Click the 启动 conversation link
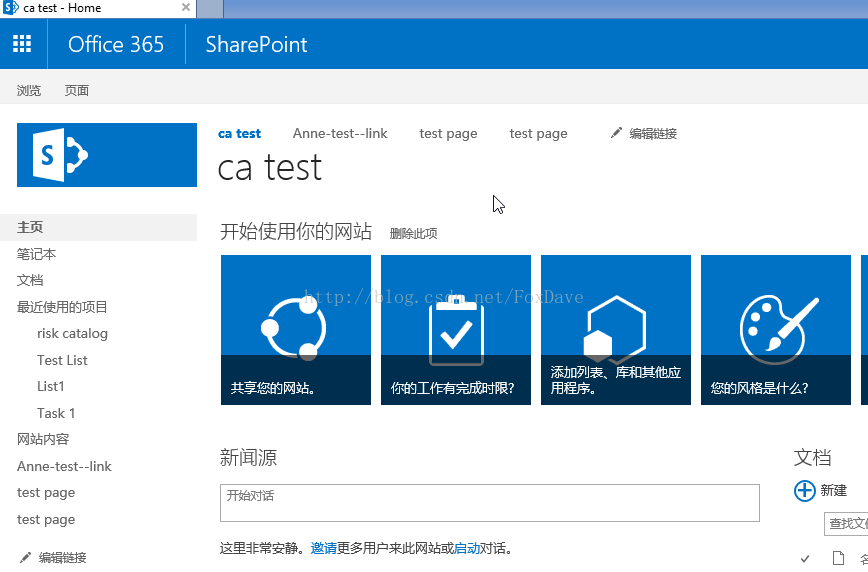 (x=467, y=548)
